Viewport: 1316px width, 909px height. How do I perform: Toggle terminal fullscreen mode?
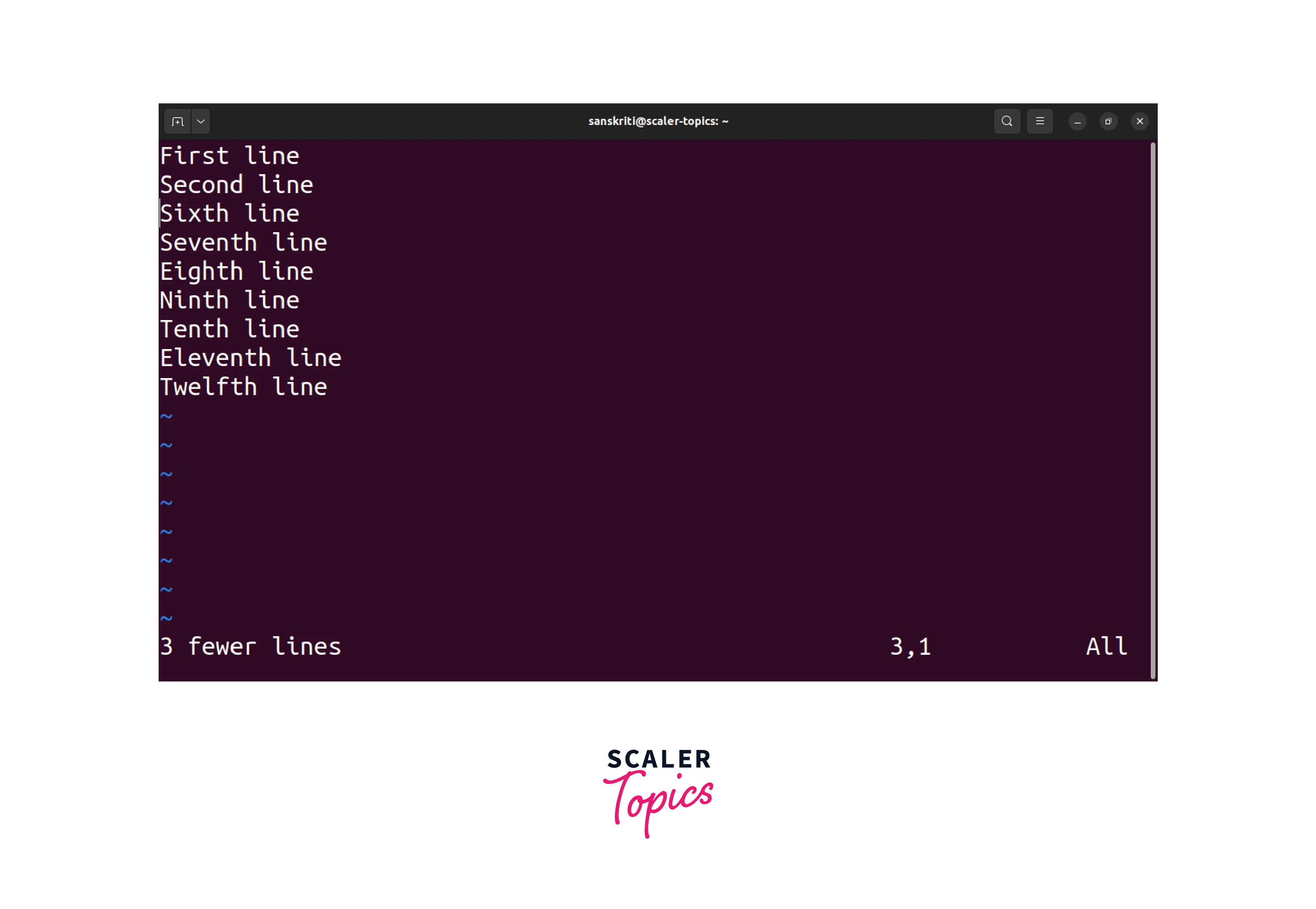[1108, 121]
